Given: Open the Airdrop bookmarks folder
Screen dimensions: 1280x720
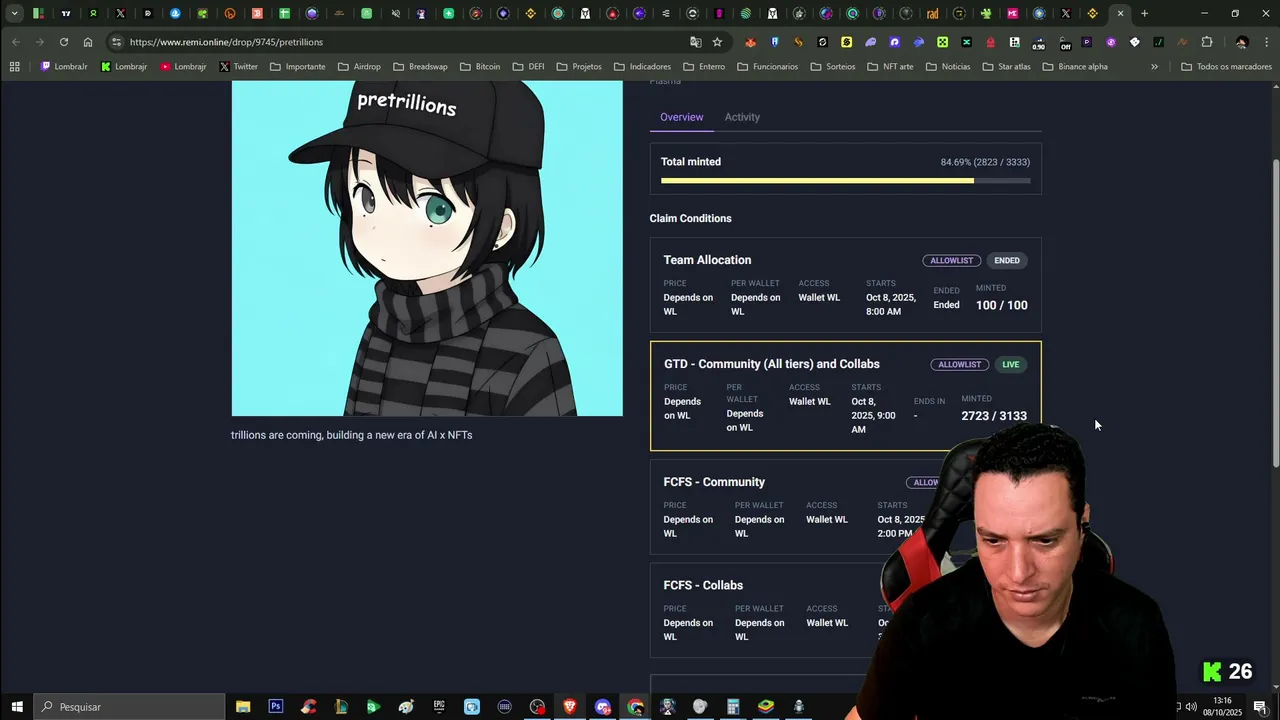Looking at the screenshot, I should click(x=359, y=67).
